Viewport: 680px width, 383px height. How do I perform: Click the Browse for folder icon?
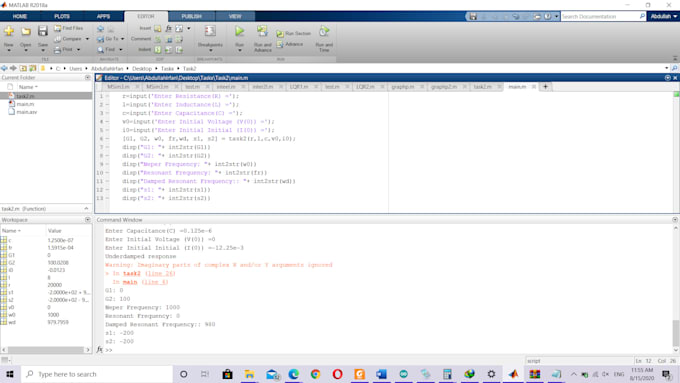[x=33, y=68]
